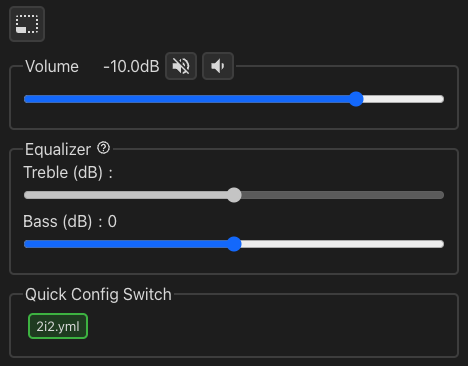Click the blue filled part of Volume slider
This screenshot has width=468, height=366.
(x=186, y=99)
